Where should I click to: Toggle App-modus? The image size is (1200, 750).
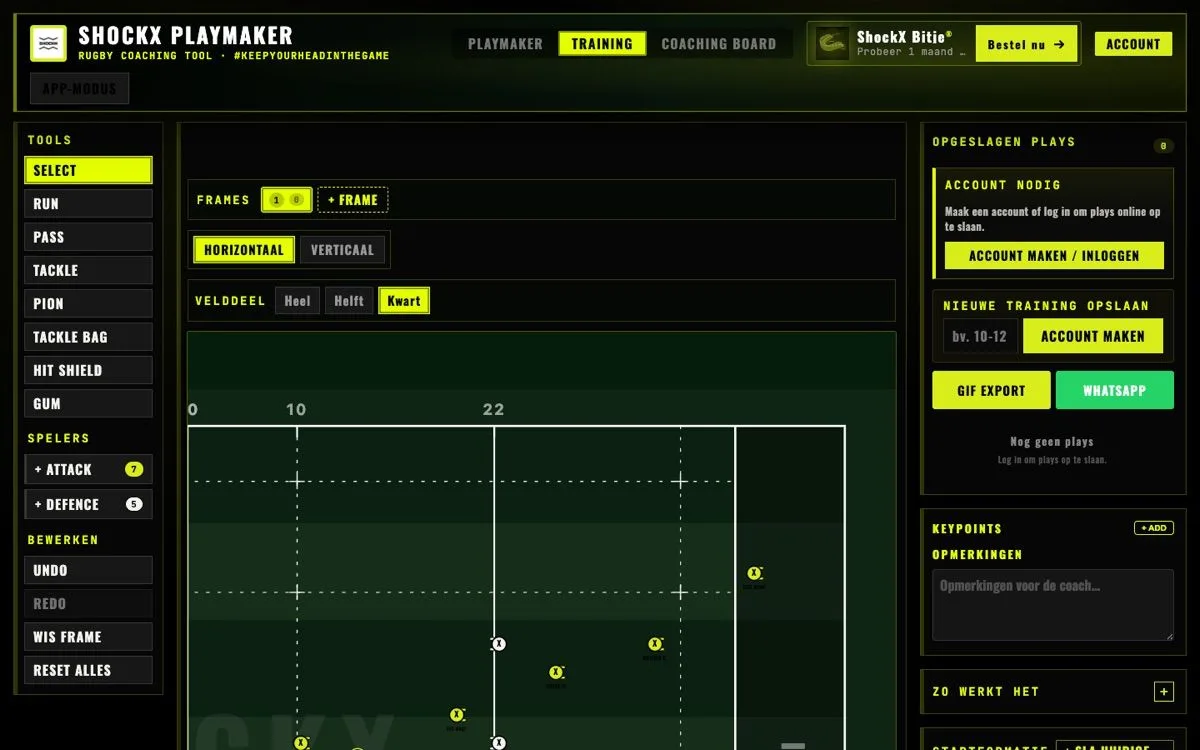click(x=79, y=88)
